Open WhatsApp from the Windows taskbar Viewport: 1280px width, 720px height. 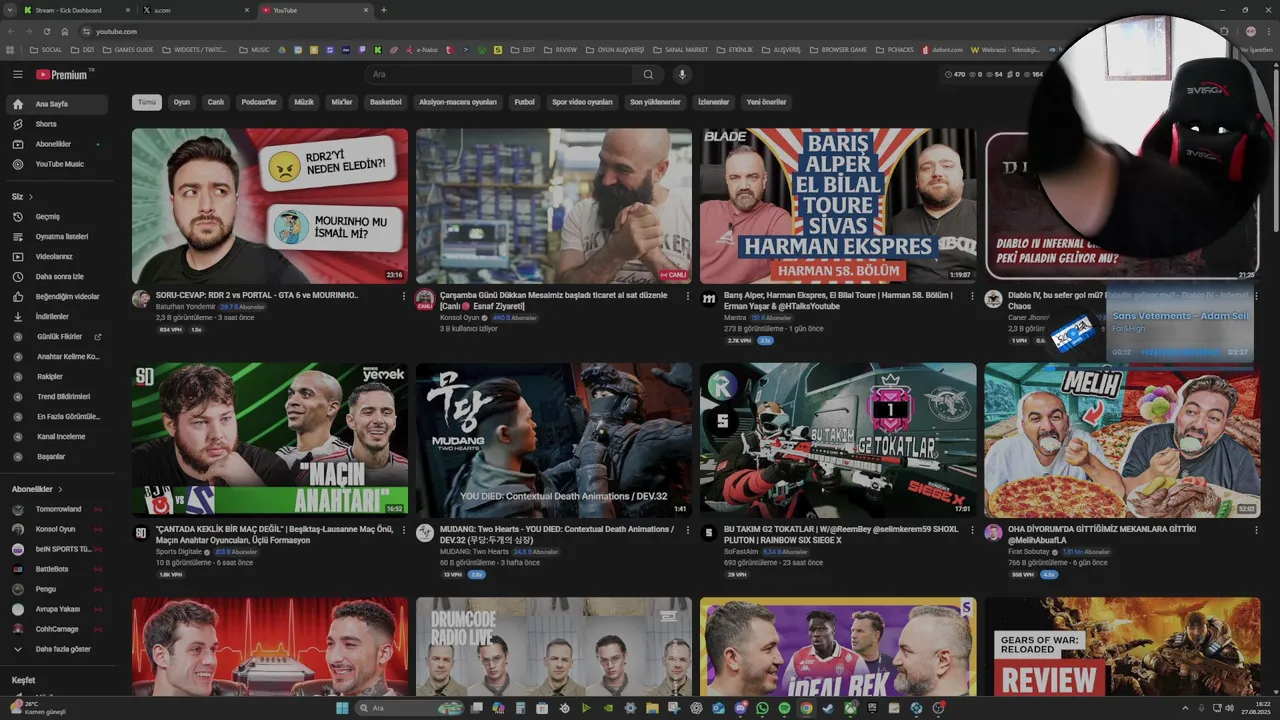(x=762, y=708)
